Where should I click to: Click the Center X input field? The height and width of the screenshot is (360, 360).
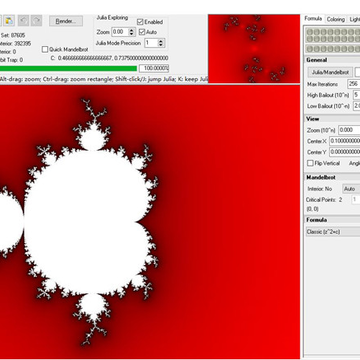(345, 141)
